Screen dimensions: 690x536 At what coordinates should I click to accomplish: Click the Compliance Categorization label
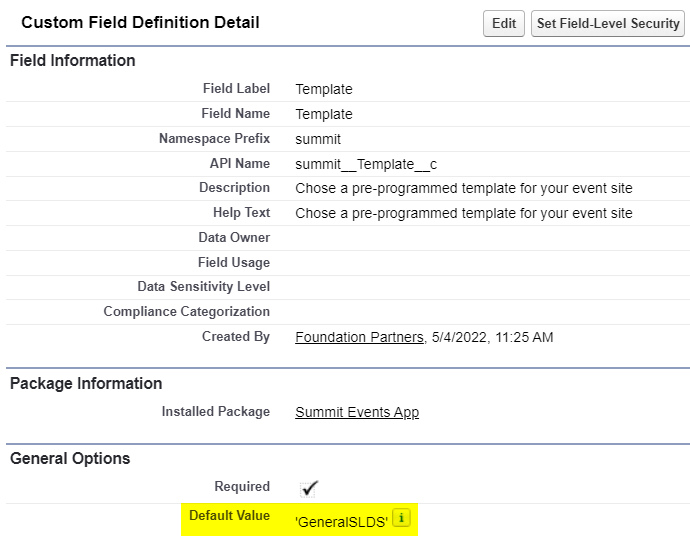tap(187, 312)
